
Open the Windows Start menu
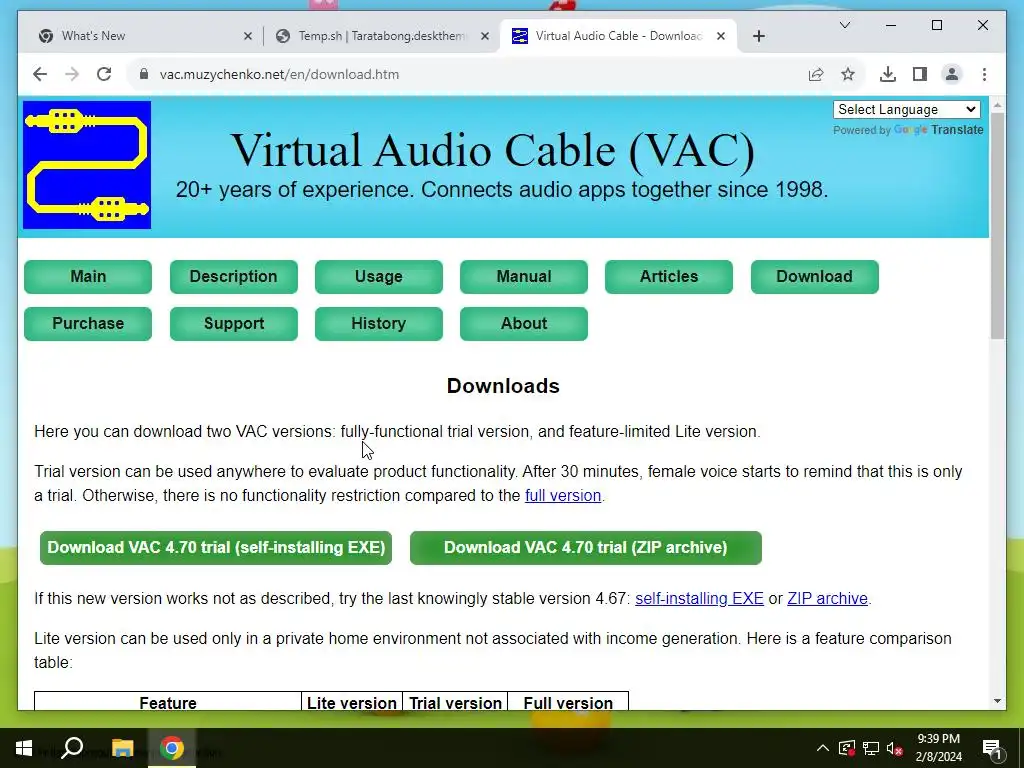tap(24, 748)
